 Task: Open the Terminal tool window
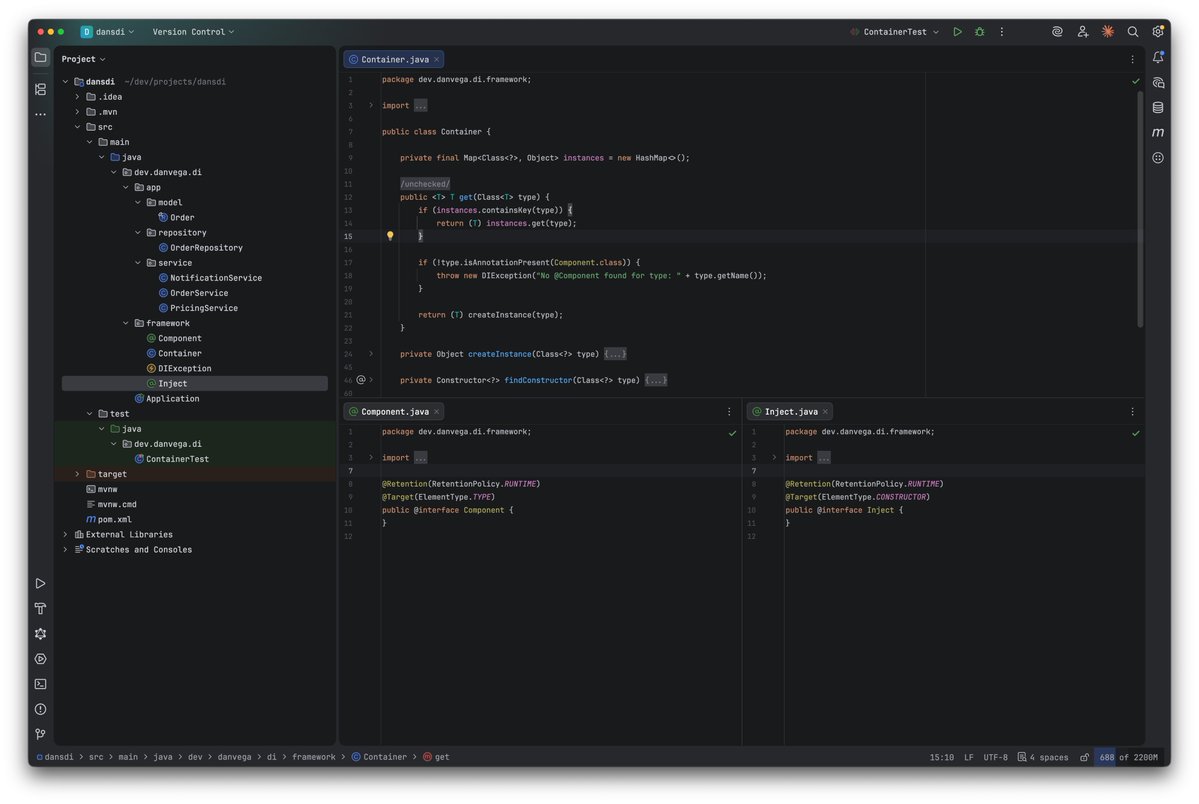coord(41,684)
